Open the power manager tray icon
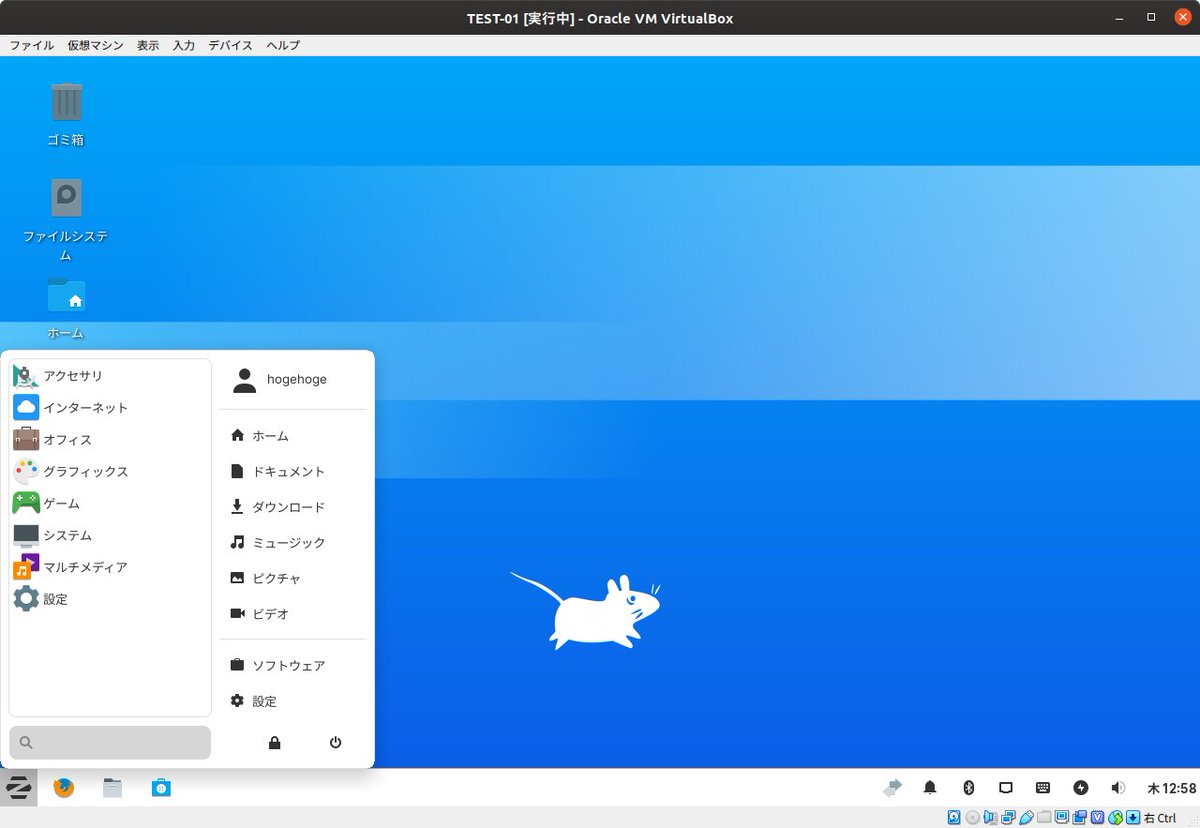Viewport: 1200px width, 828px height. coord(1081,788)
